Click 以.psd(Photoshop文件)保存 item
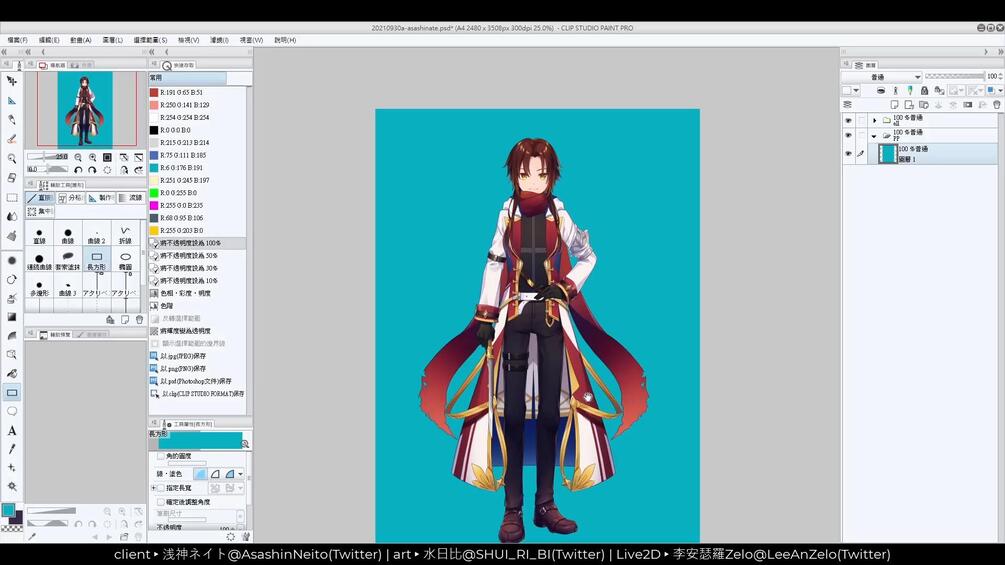Viewport: 1005px width, 565px height. (195, 381)
